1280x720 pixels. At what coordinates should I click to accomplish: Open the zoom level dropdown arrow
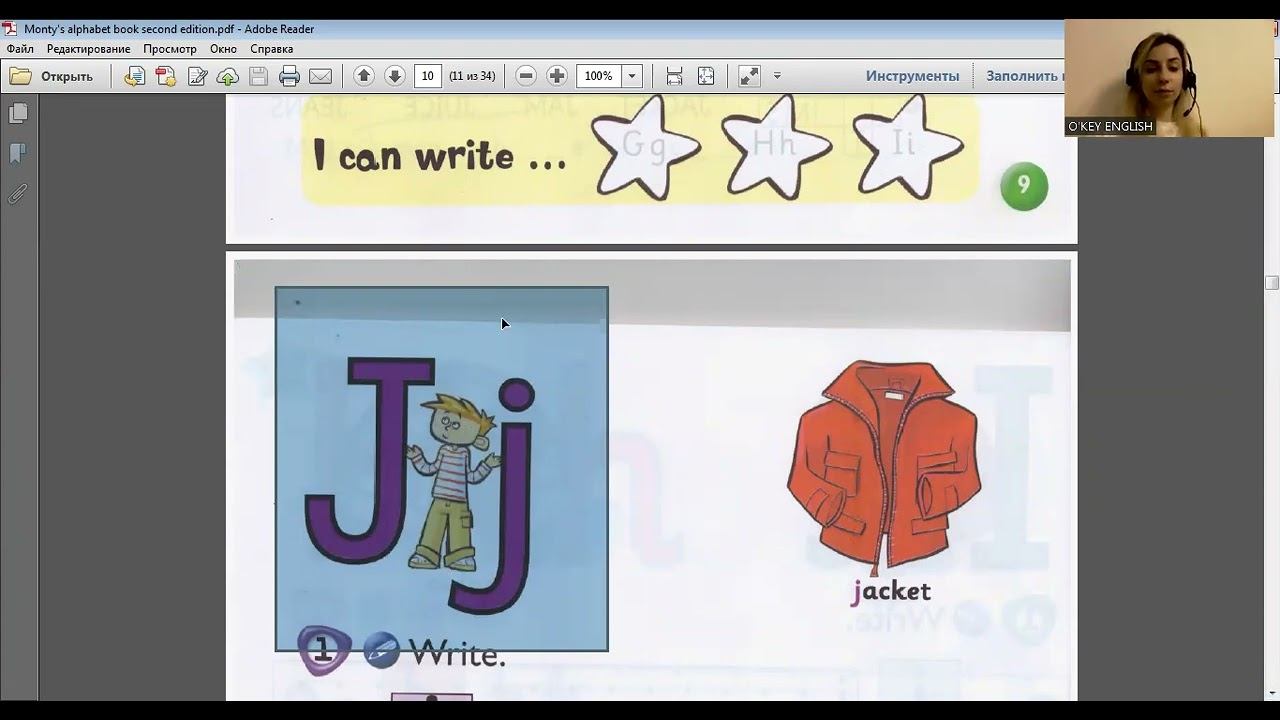coord(632,76)
